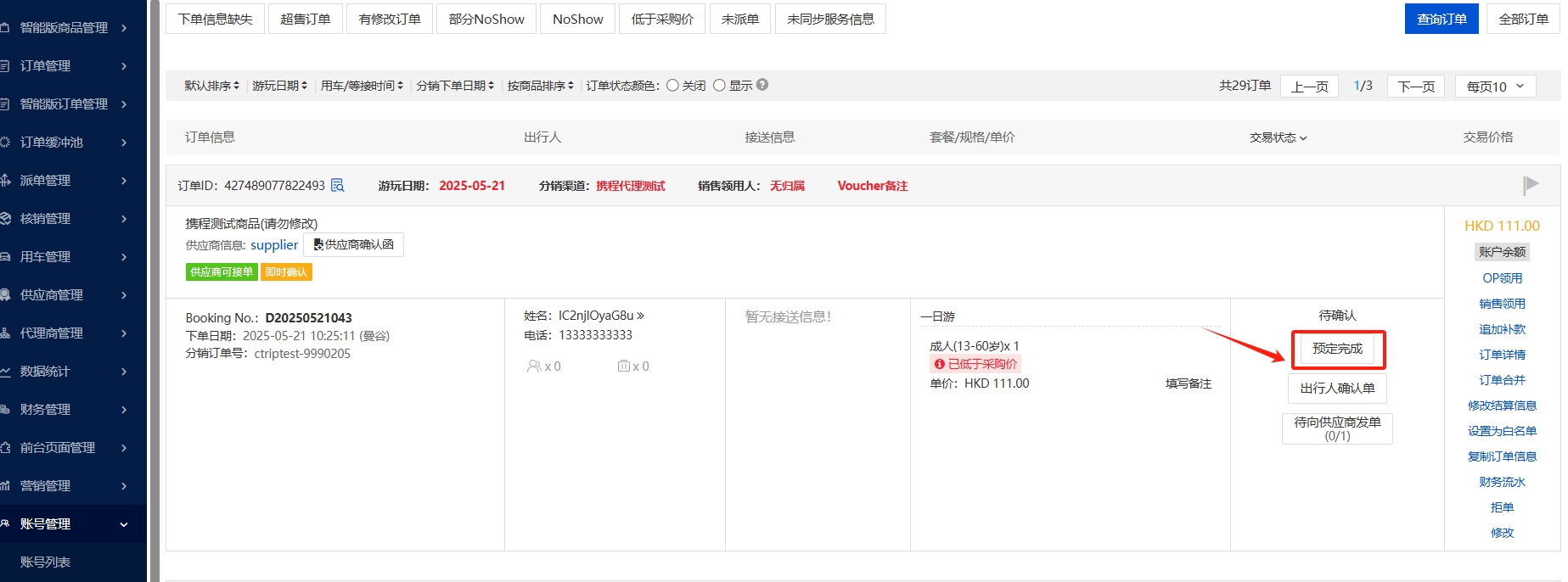The image size is (1568, 582).
Task: Filter by 未同步服务信息 tab
Action: (830, 19)
